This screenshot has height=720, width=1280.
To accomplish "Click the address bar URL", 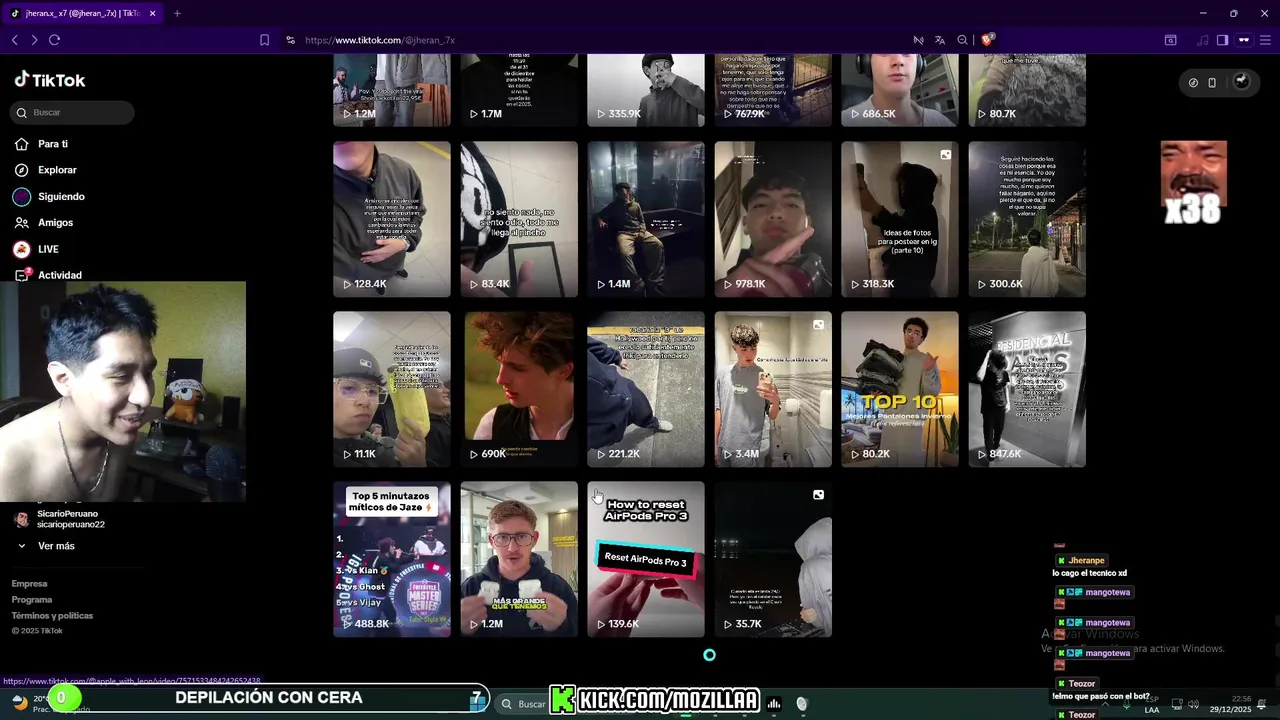I will click(x=380, y=40).
